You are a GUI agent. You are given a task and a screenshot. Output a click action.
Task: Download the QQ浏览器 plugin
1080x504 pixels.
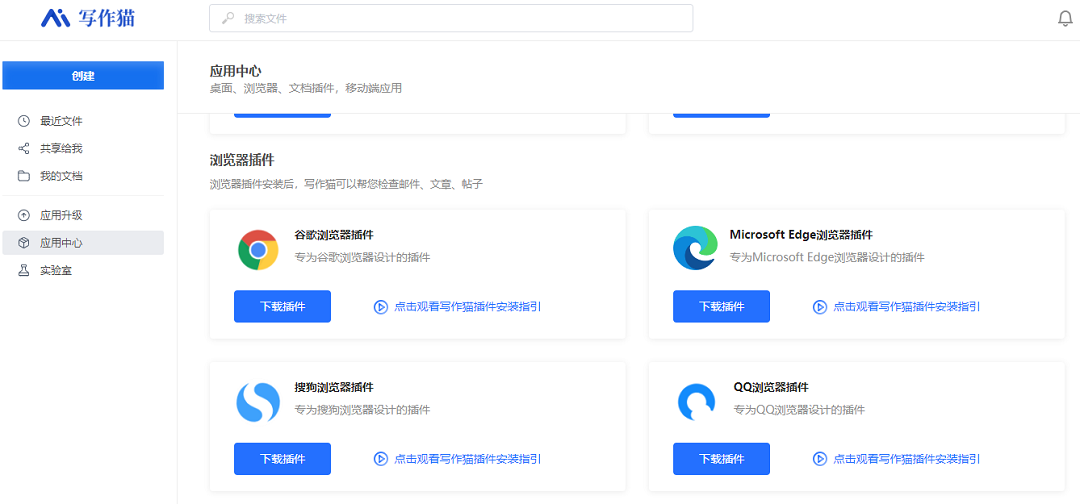[721, 459]
